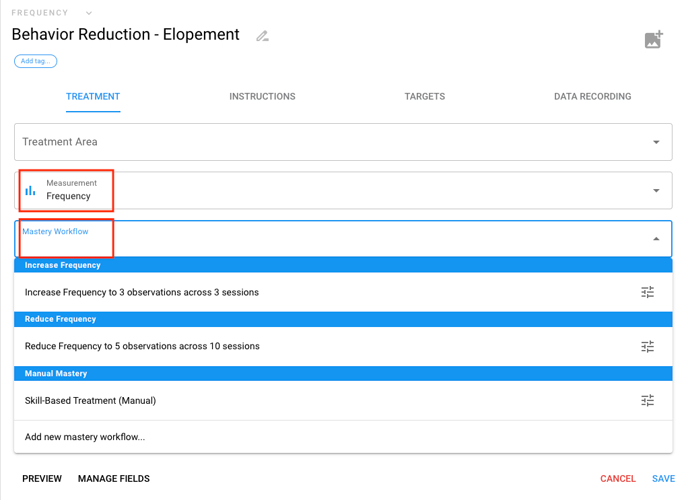Expand the Frequency type chevron at top

[89, 13]
